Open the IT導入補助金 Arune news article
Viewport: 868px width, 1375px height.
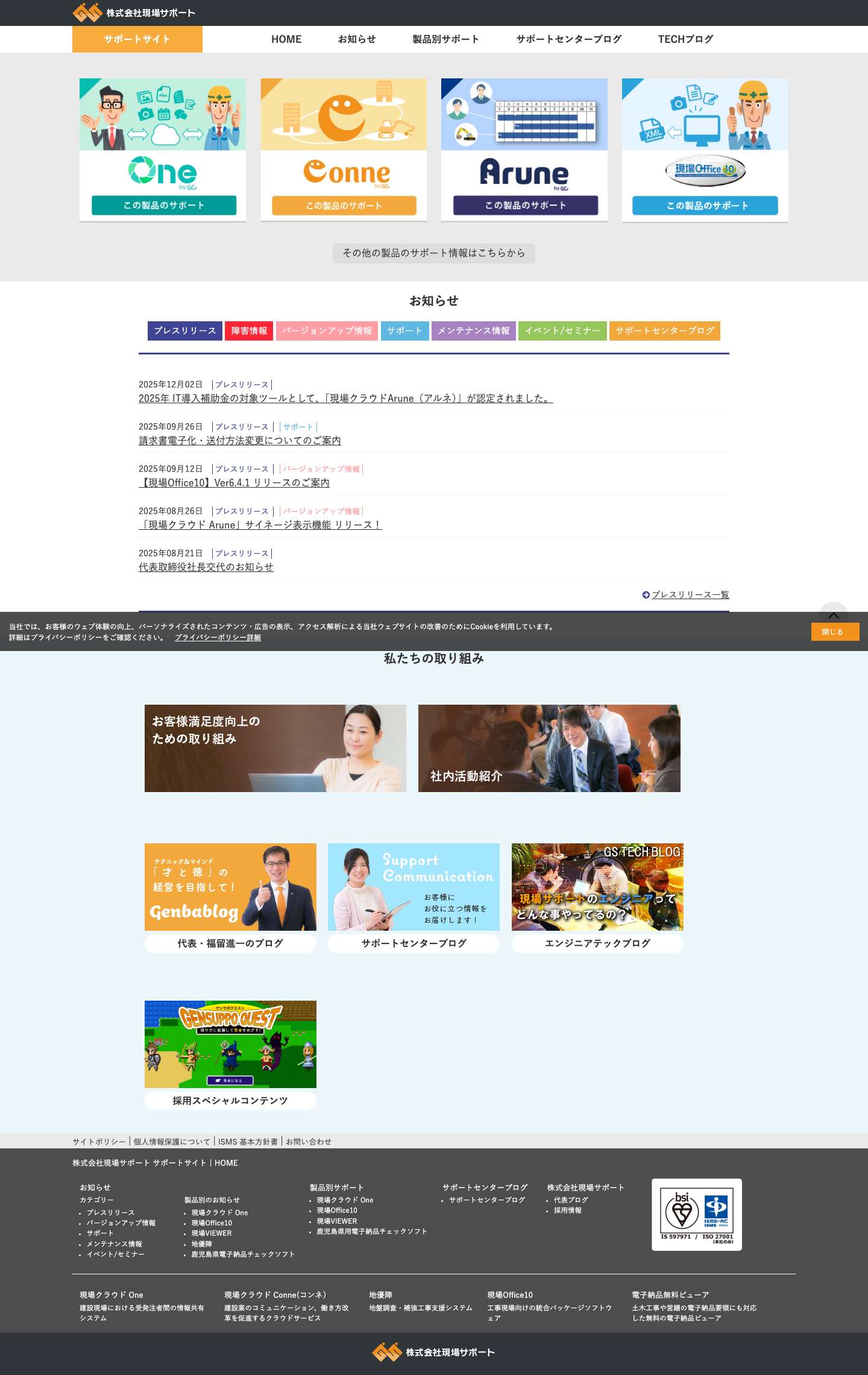346,398
